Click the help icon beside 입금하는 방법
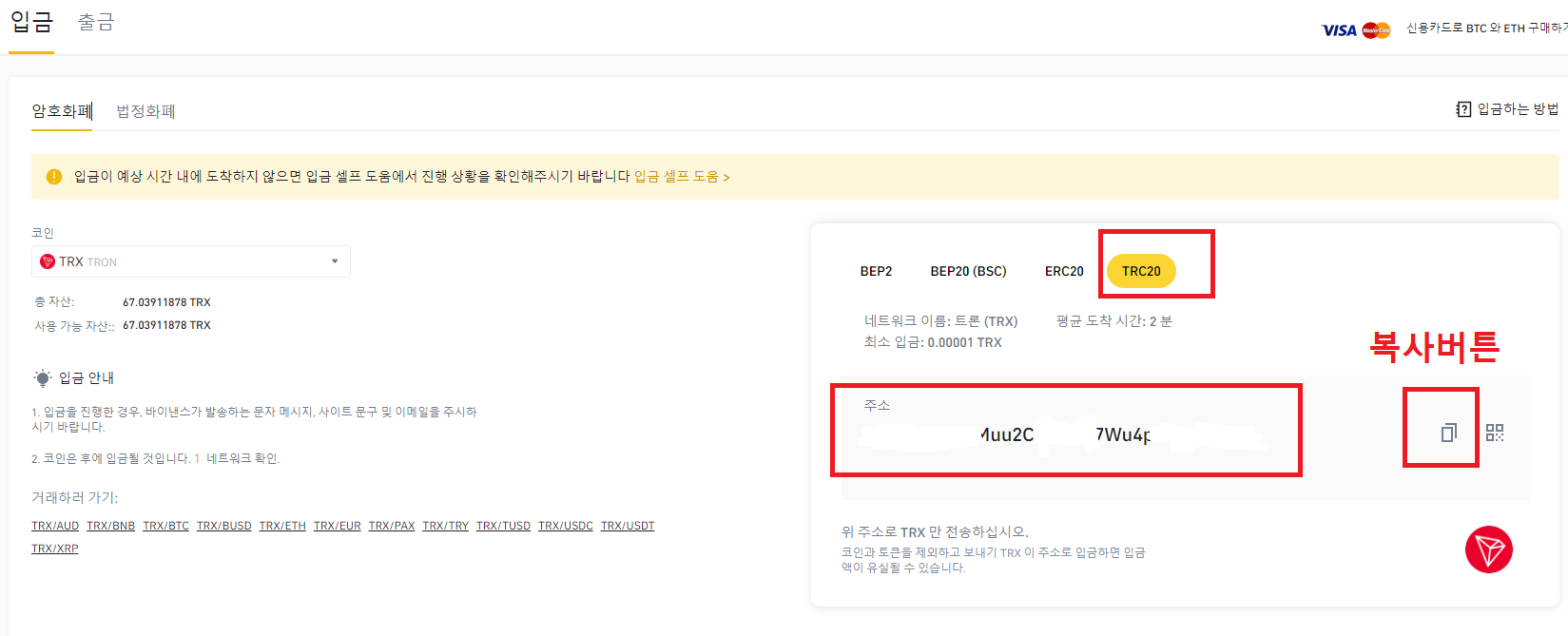Screen dimensions: 1568x636 coord(1463,109)
